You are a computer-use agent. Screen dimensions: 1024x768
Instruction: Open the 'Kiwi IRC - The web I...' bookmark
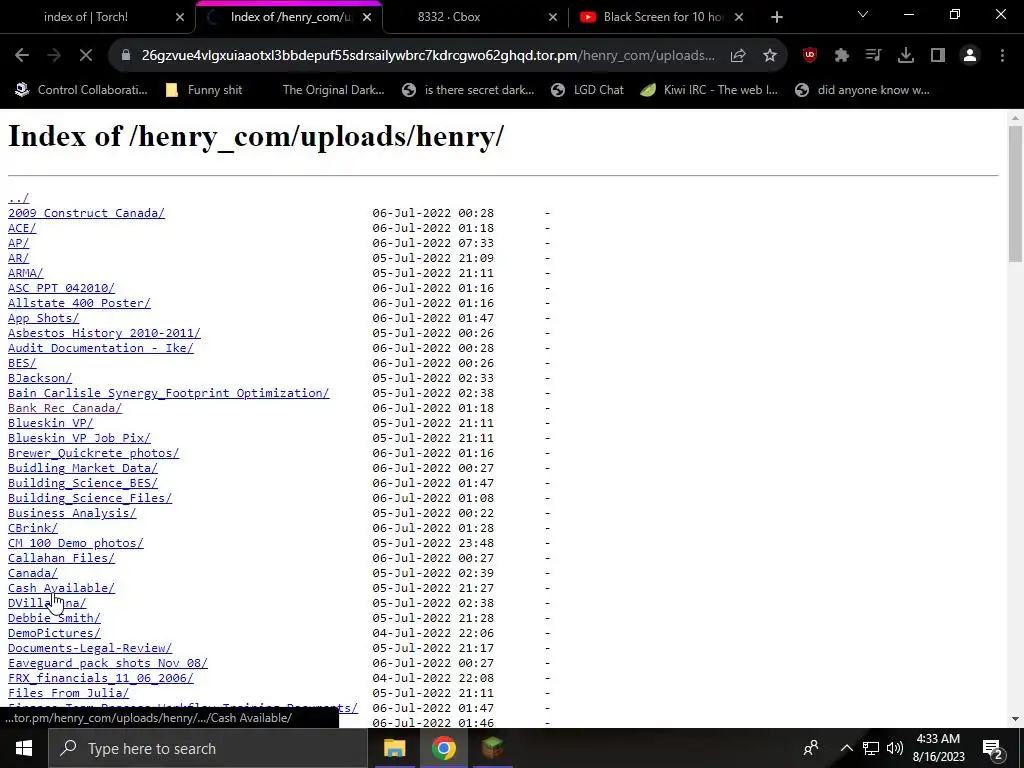709,90
